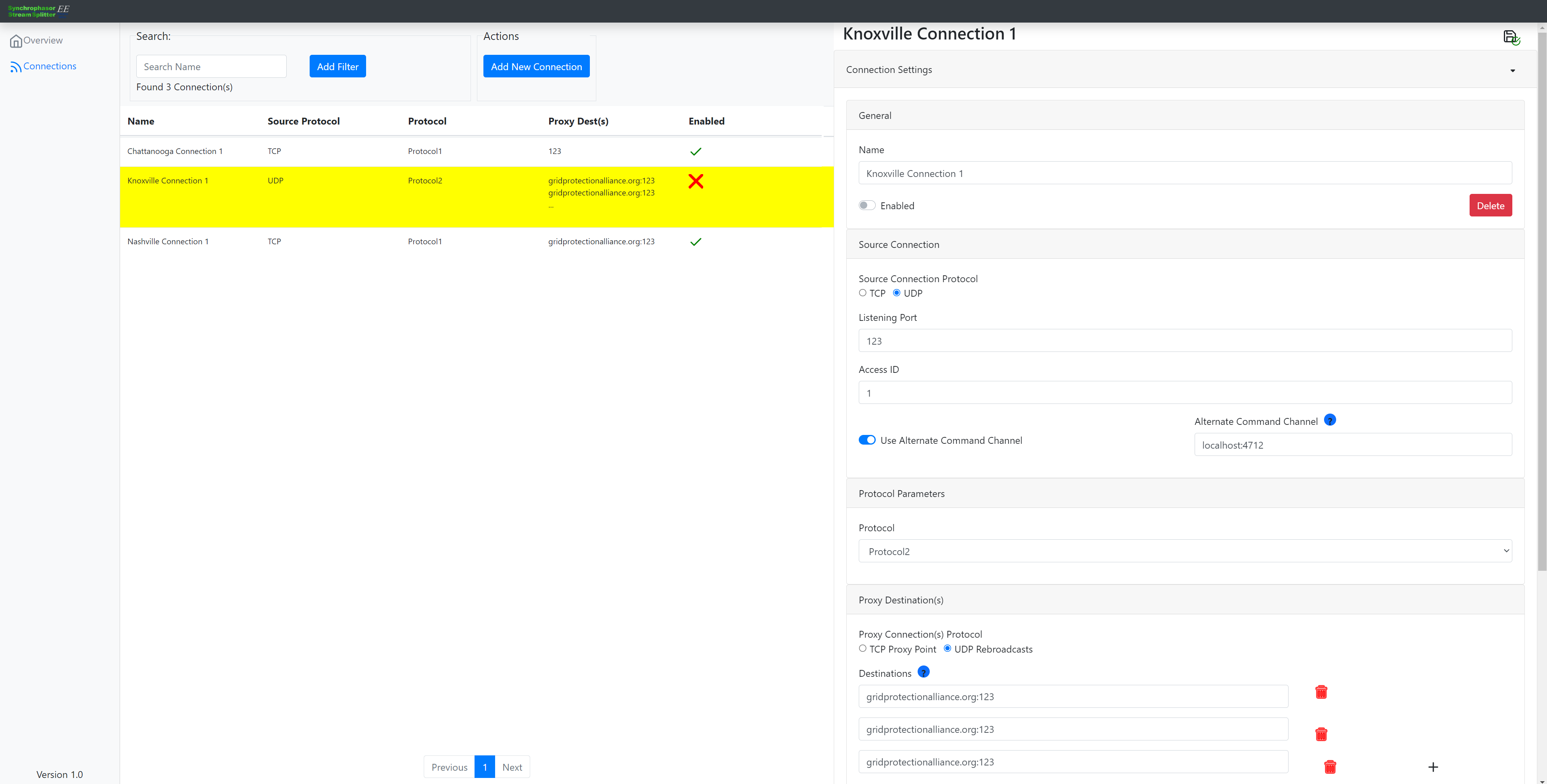This screenshot has width=1547, height=784.
Task: Sort by Proxy Dest(s) column header
Action: pos(578,121)
